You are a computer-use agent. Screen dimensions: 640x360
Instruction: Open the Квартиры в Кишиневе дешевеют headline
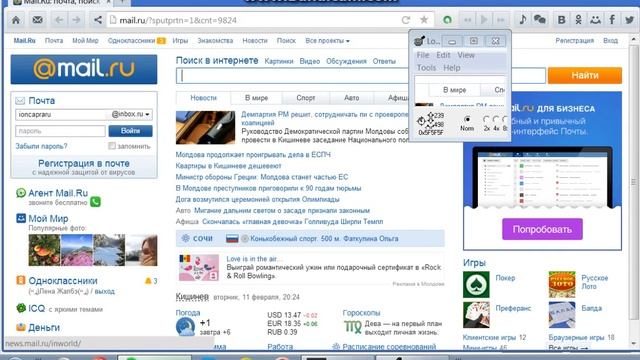(228, 166)
